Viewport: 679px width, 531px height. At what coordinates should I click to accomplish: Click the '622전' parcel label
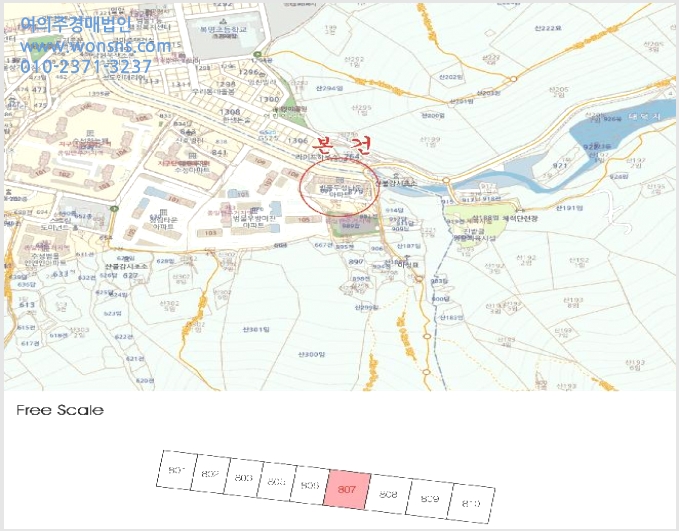coord(124,337)
